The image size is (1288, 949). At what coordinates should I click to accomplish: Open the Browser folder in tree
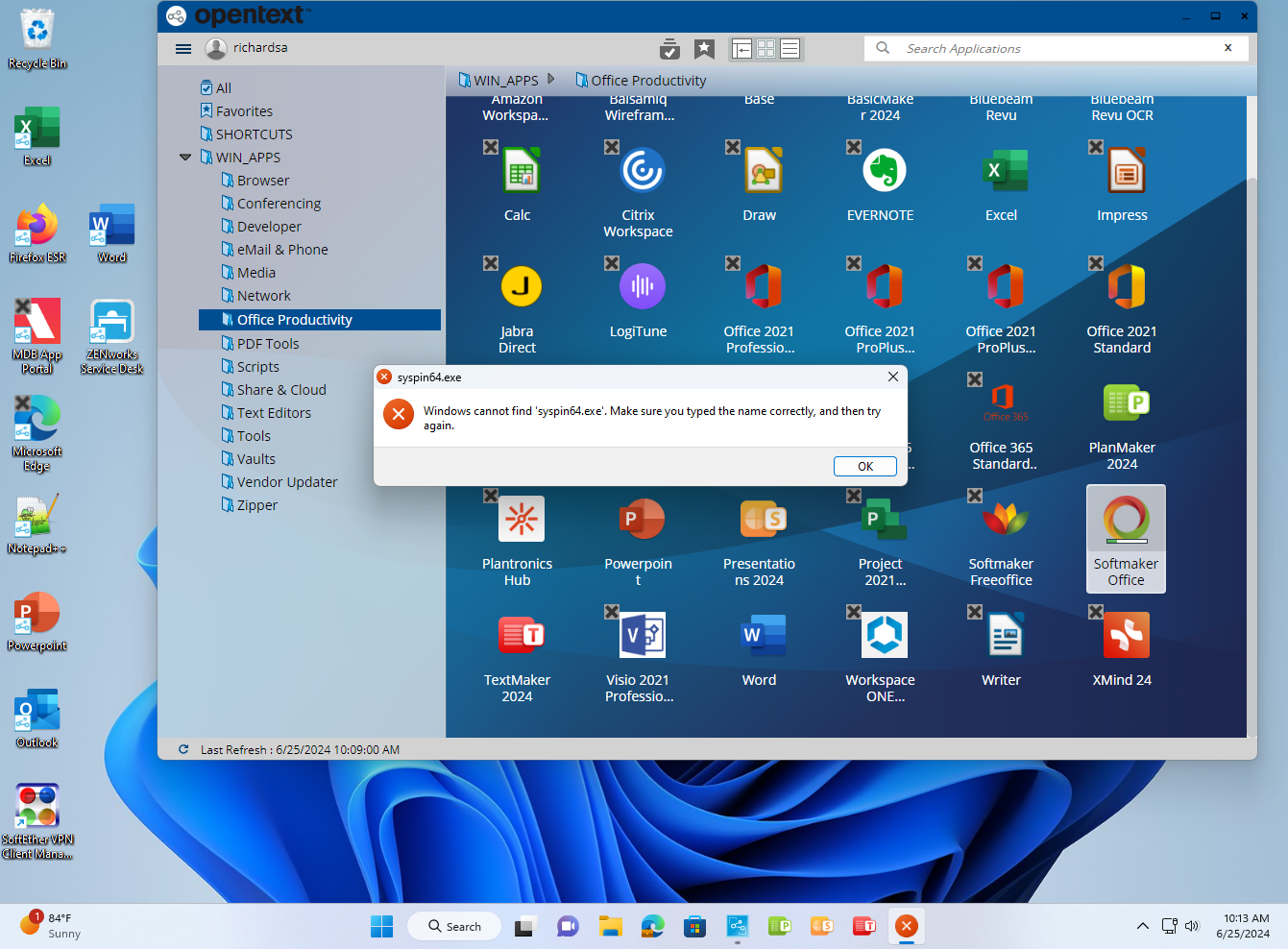(255, 181)
